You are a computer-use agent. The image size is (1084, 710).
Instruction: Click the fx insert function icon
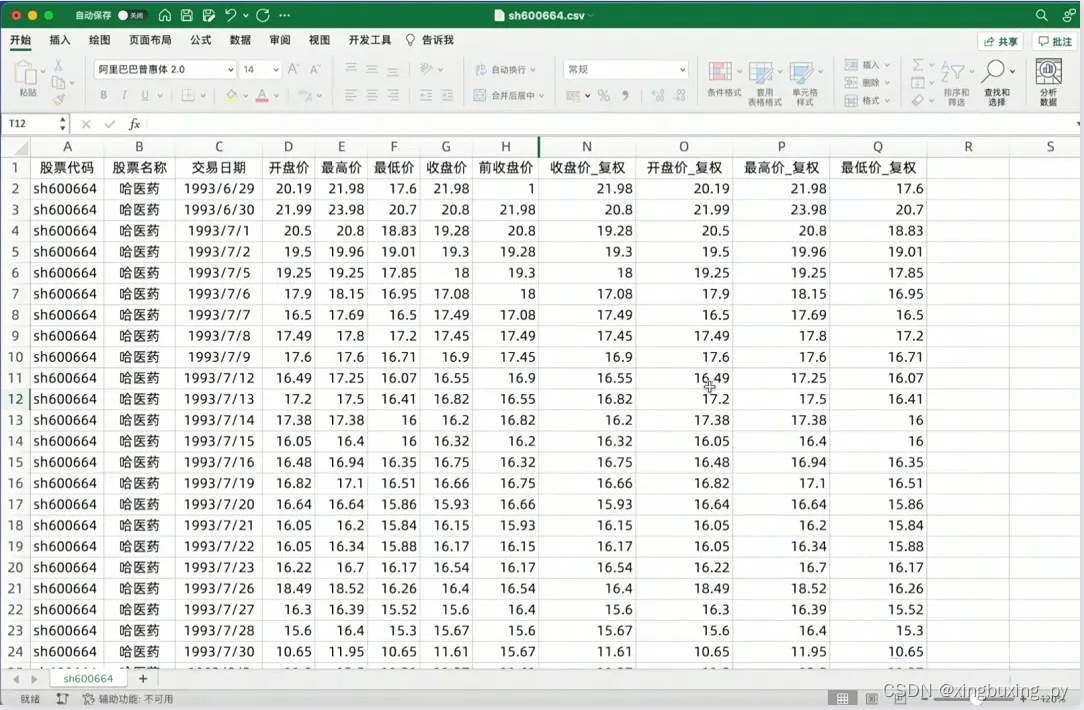tap(134, 124)
